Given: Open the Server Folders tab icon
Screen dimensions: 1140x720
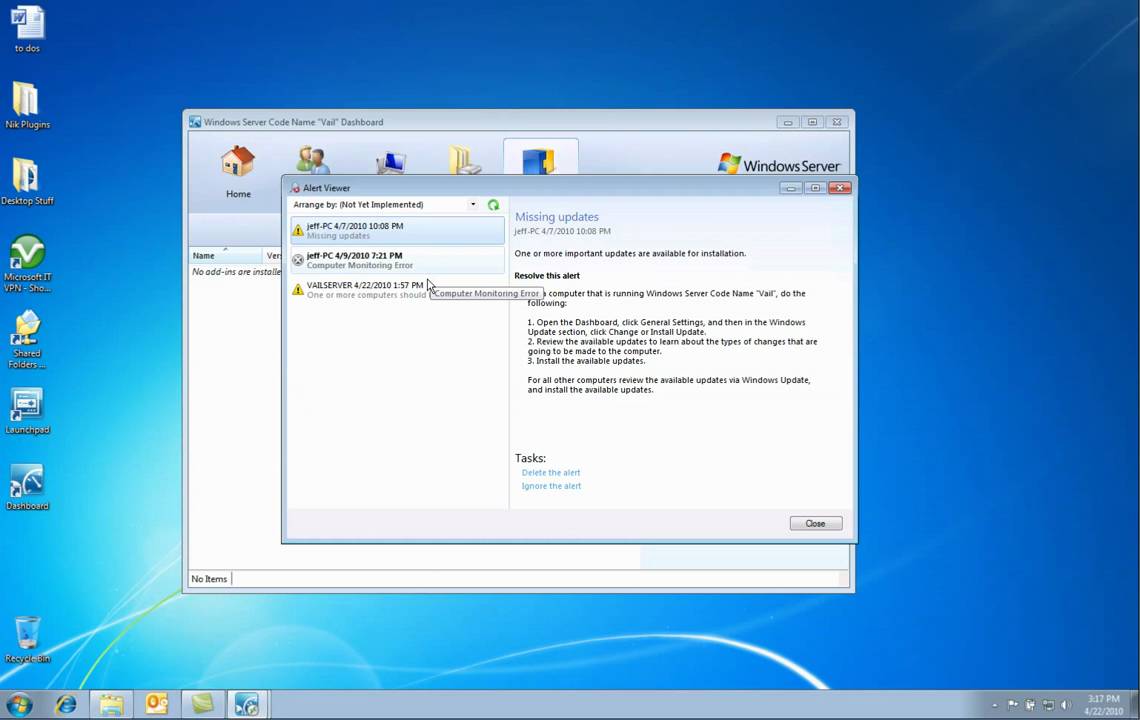Looking at the screenshot, I should tap(465, 160).
